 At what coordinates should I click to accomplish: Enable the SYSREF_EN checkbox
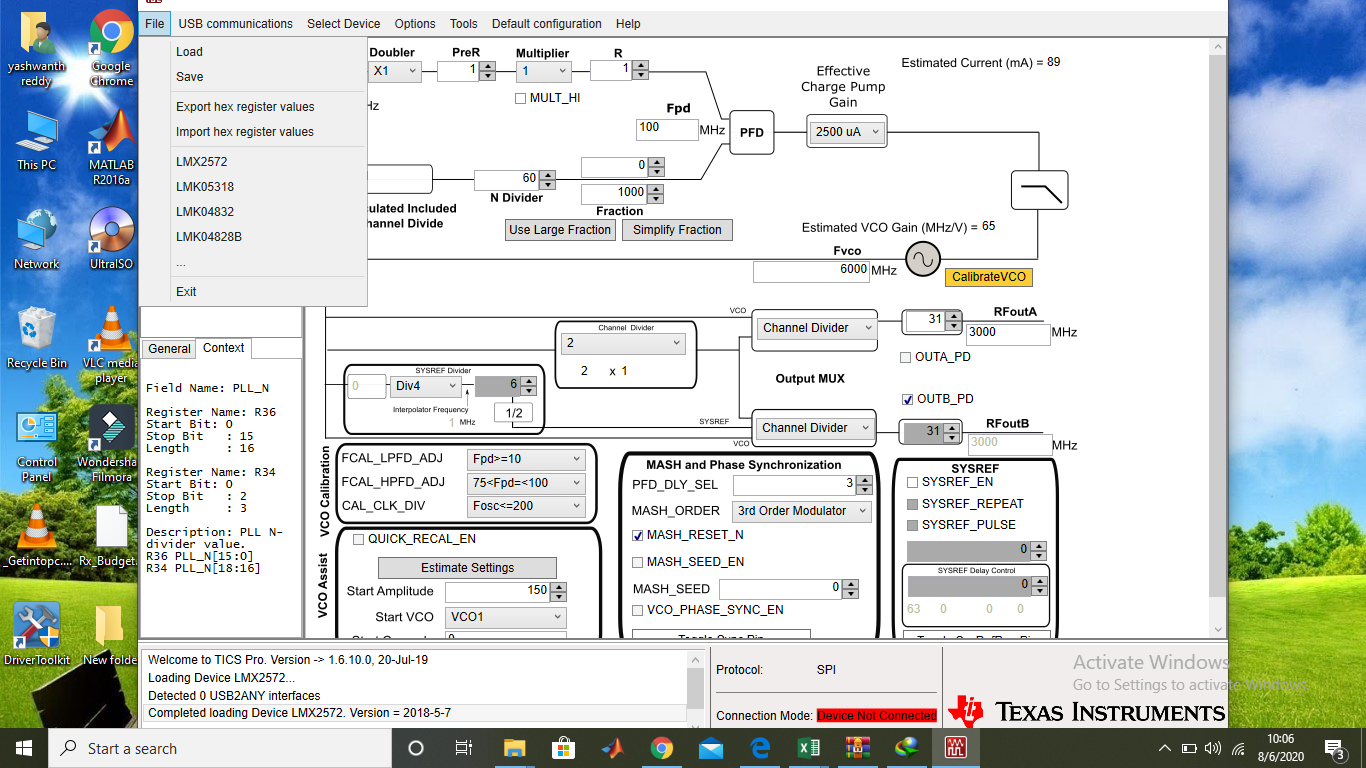click(x=912, y=482)
